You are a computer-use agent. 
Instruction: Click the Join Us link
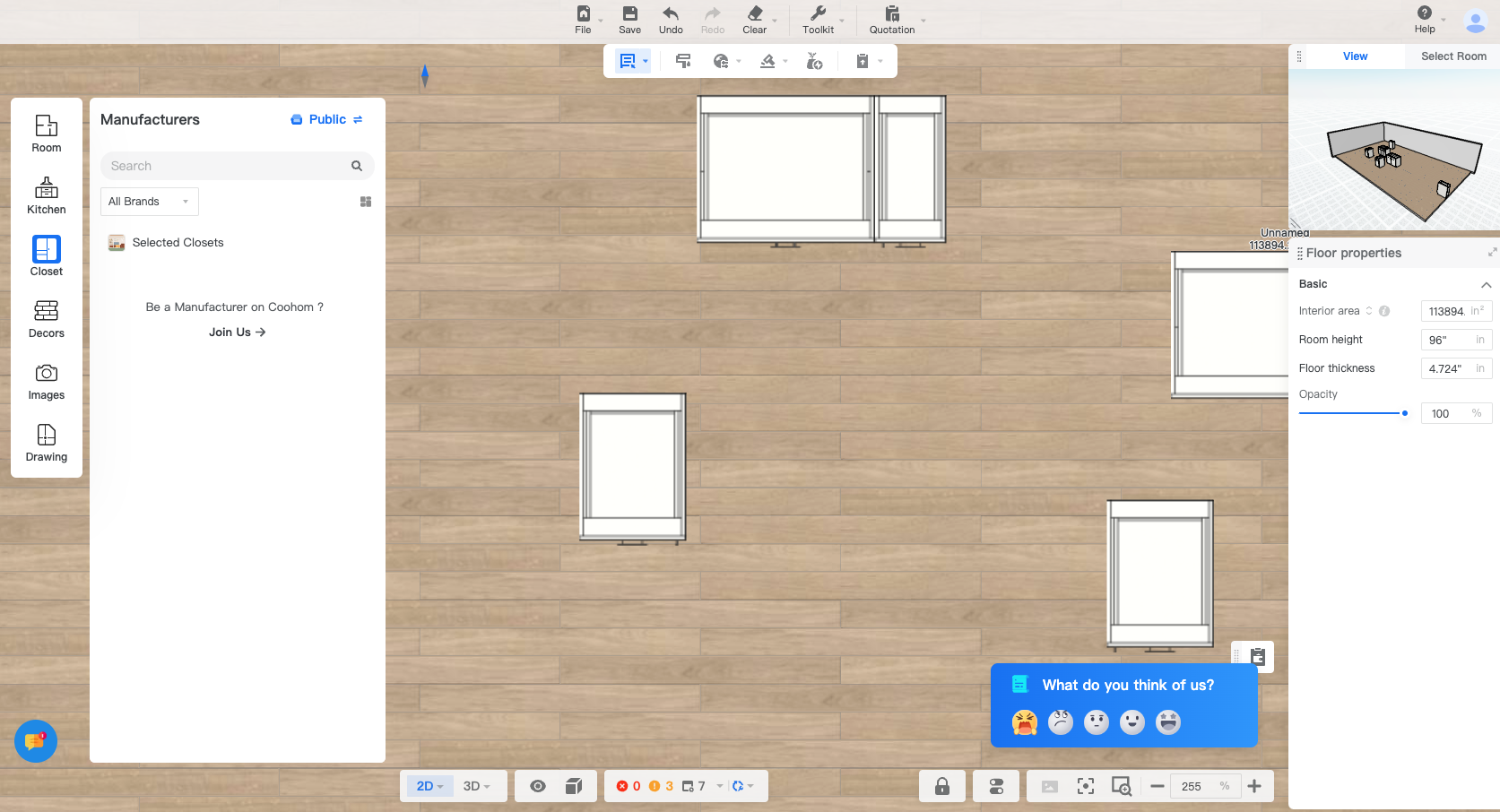coord(237,332)
